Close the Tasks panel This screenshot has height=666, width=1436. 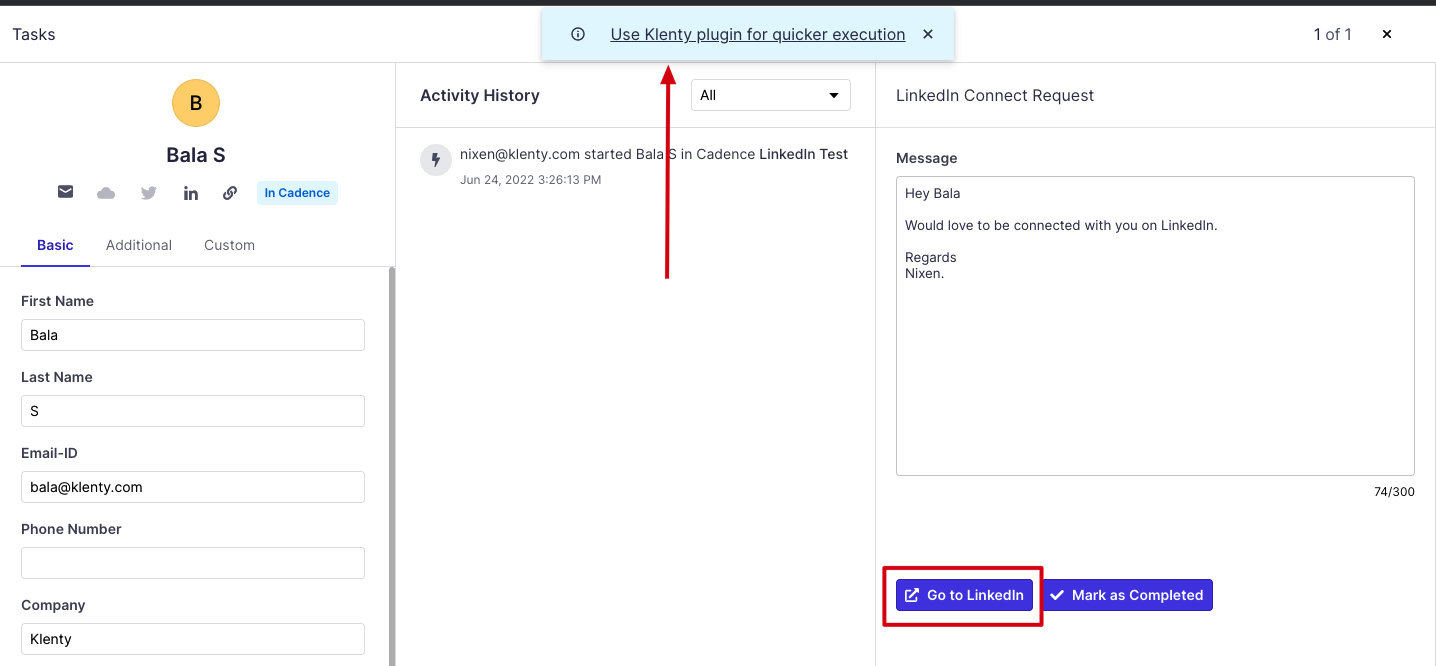coord(1387,34)
